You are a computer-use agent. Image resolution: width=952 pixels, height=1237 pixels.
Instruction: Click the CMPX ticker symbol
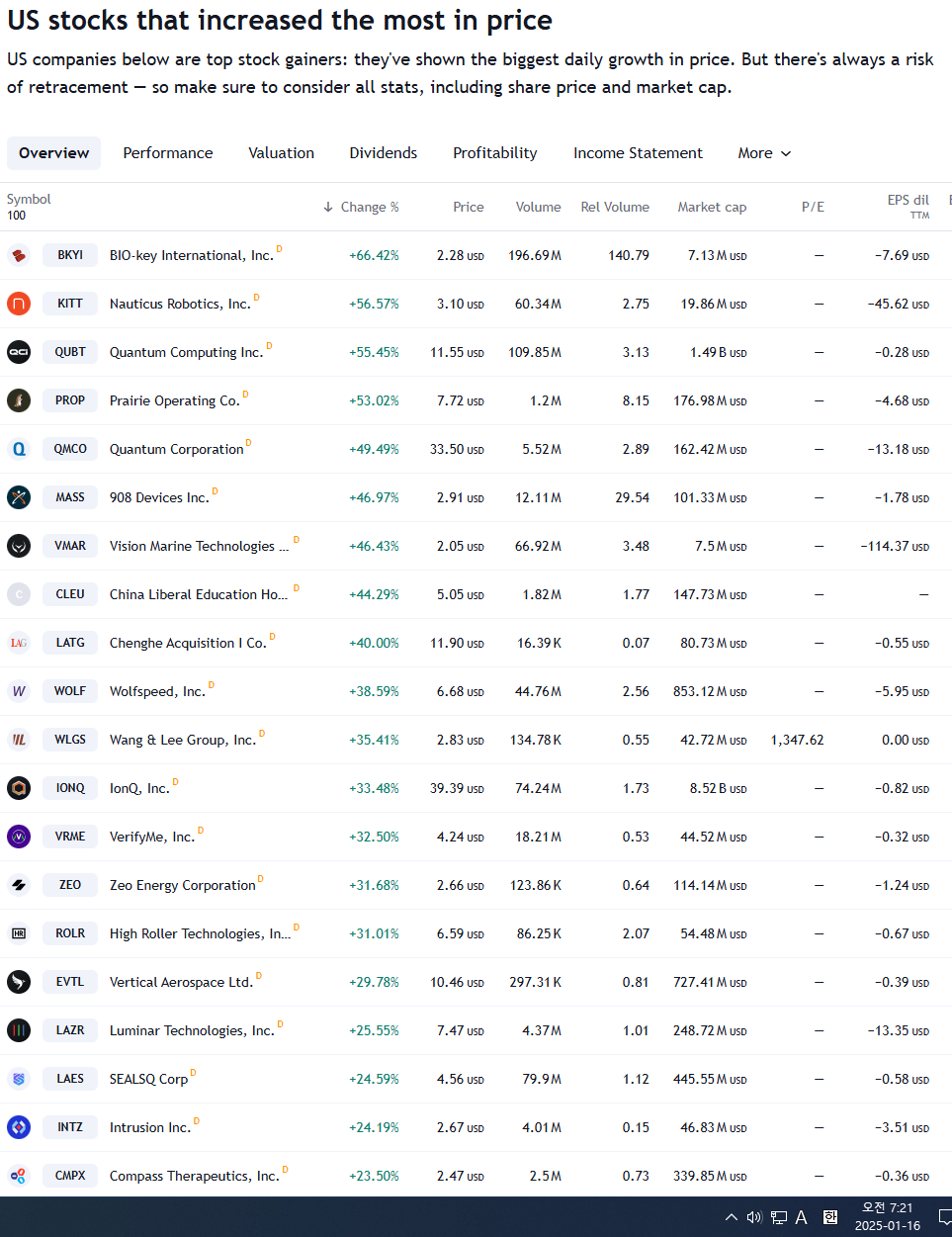coord(70,1176)
